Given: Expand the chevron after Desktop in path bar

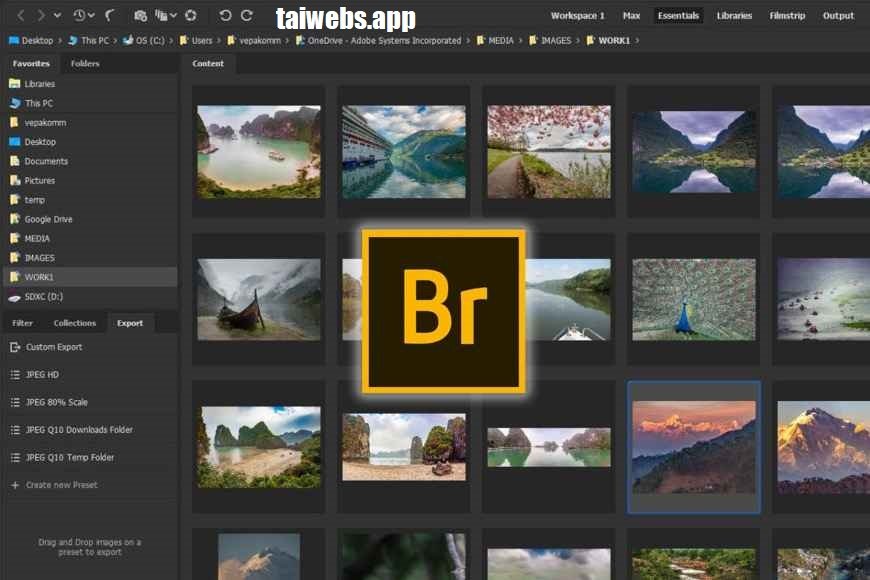Looking at the screenshot, I should pos(60,41).
